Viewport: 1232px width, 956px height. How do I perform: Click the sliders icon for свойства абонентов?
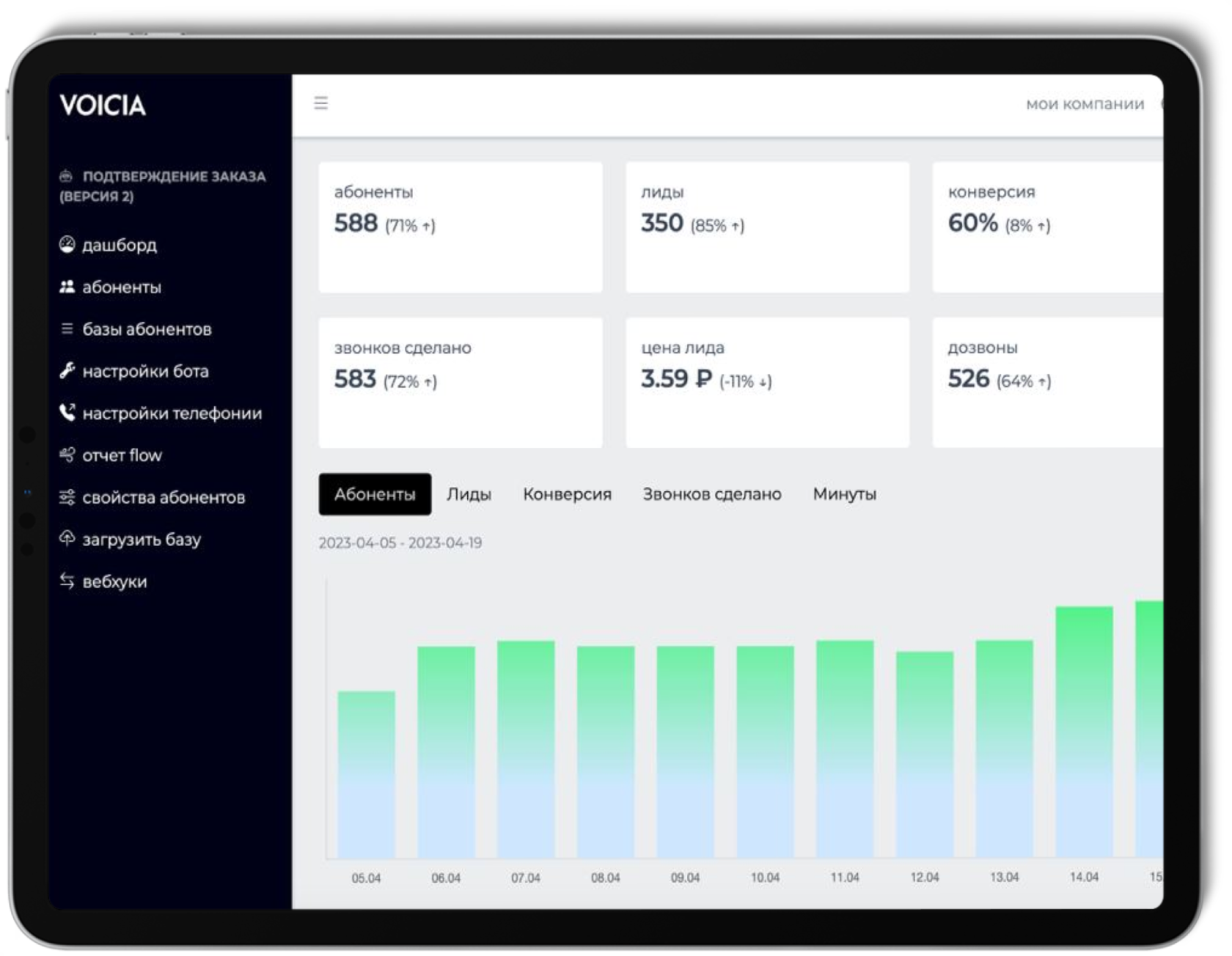(x=67, y=497)
